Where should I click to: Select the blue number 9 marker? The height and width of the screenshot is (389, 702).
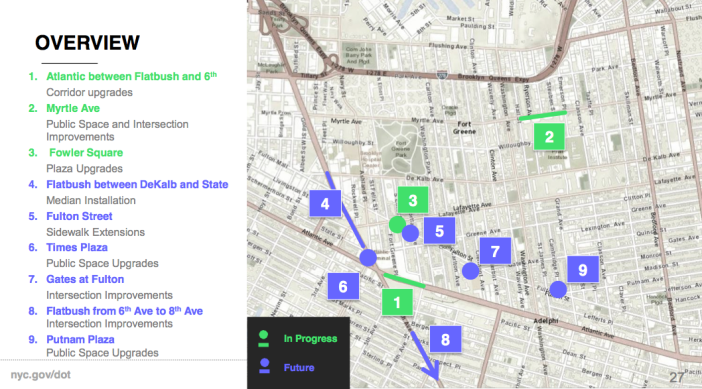click(x=583, y=269)
